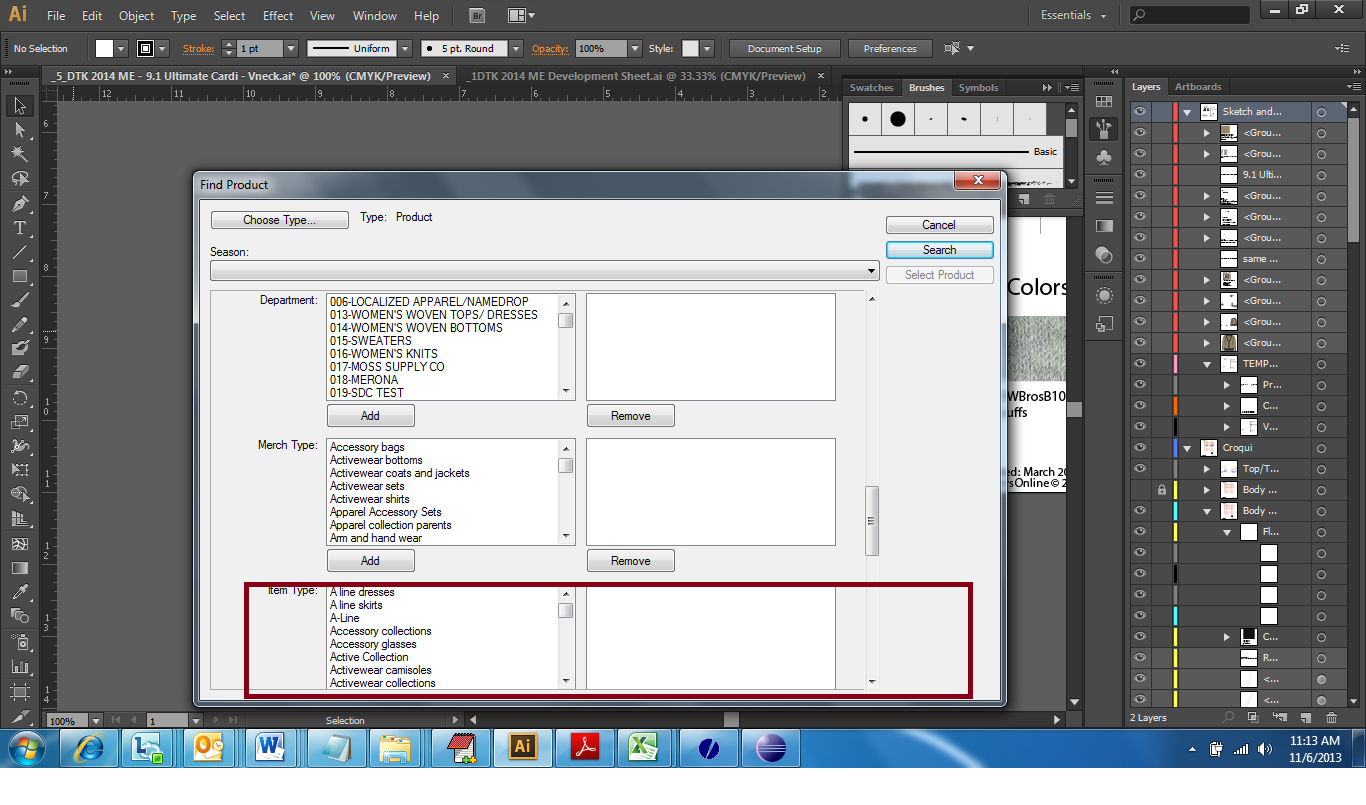Open the Season dropdown list

point(871,271)
